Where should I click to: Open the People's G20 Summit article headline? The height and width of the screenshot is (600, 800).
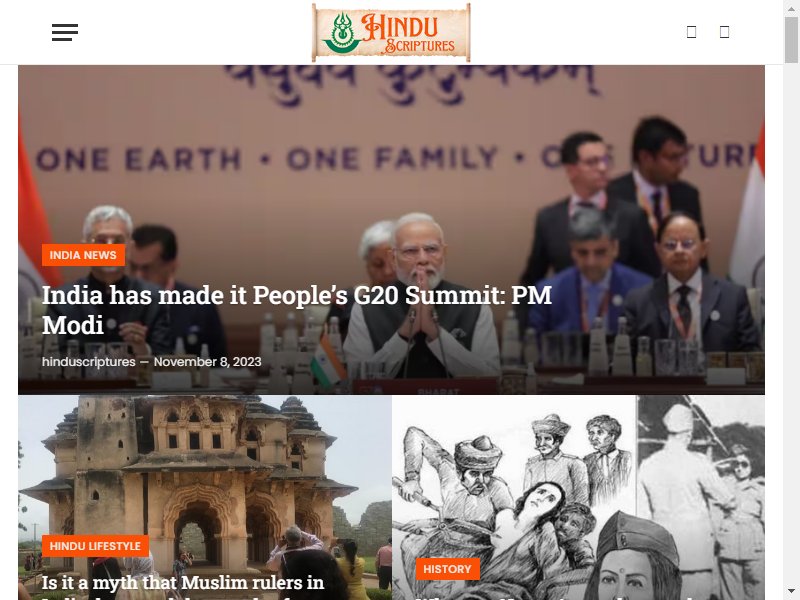pos(296,310)
